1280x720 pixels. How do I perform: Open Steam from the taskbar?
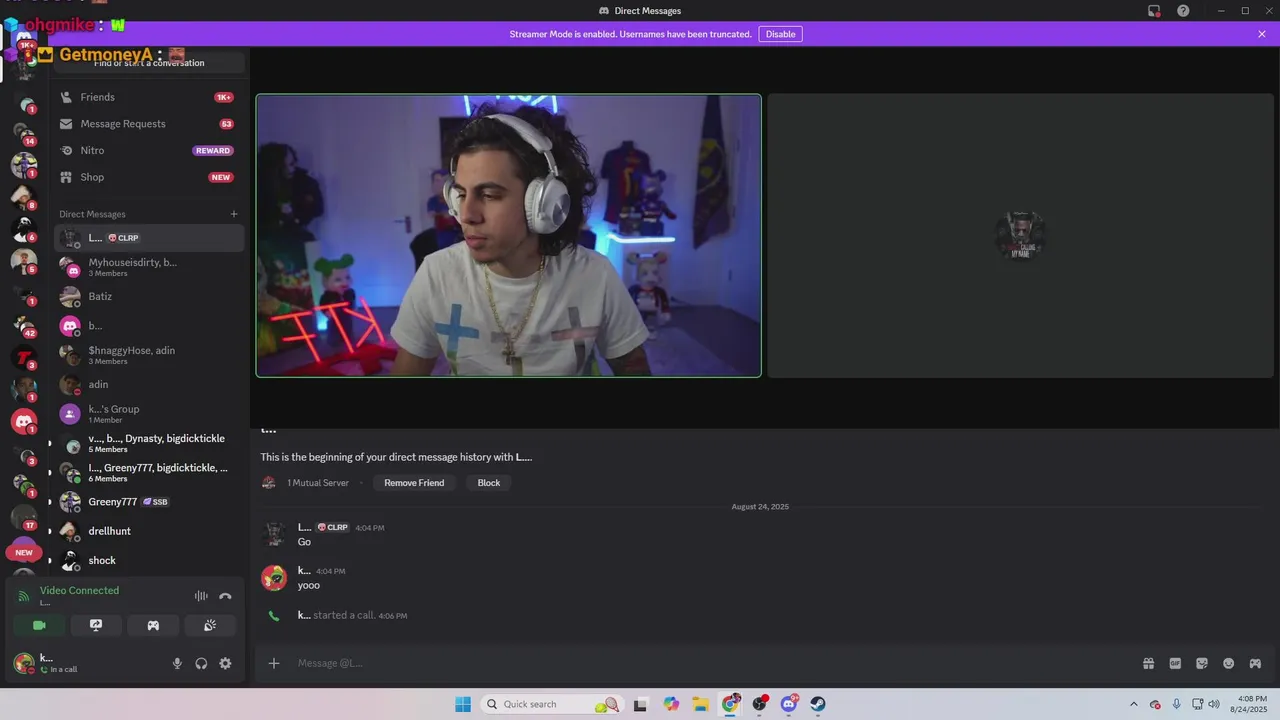(x=818, y=704)
